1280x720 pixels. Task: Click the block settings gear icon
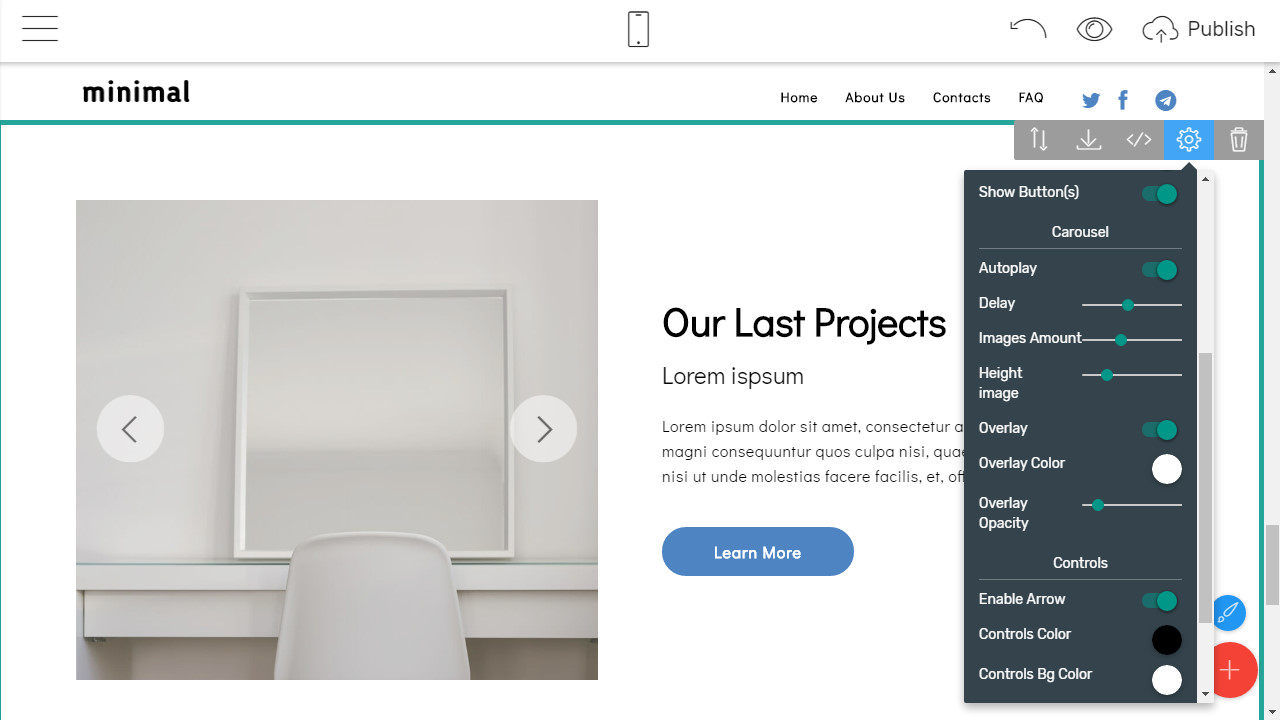point(1189,140)
